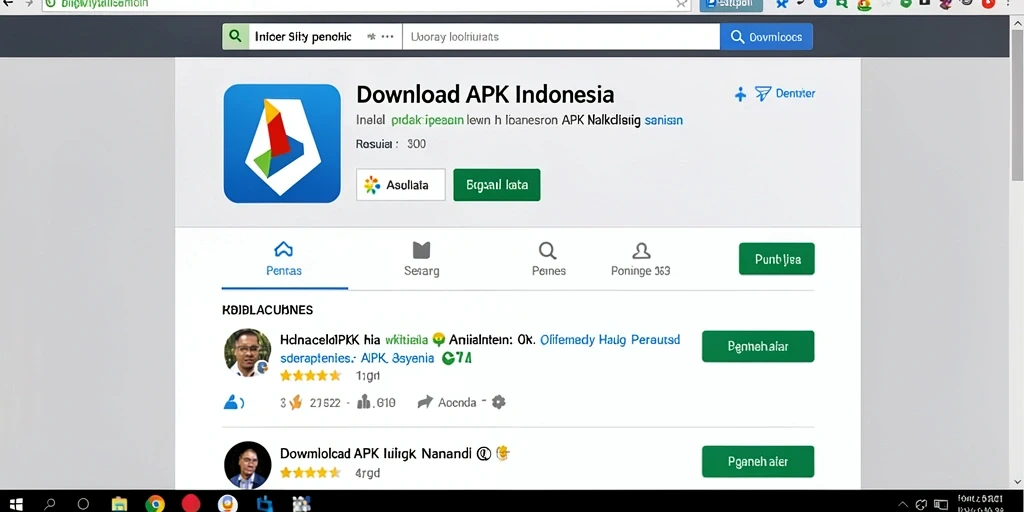Click the green Bgsaril lata button
Image resolution: width=1024 pixels, height=512 pixels.
[496, 185]
